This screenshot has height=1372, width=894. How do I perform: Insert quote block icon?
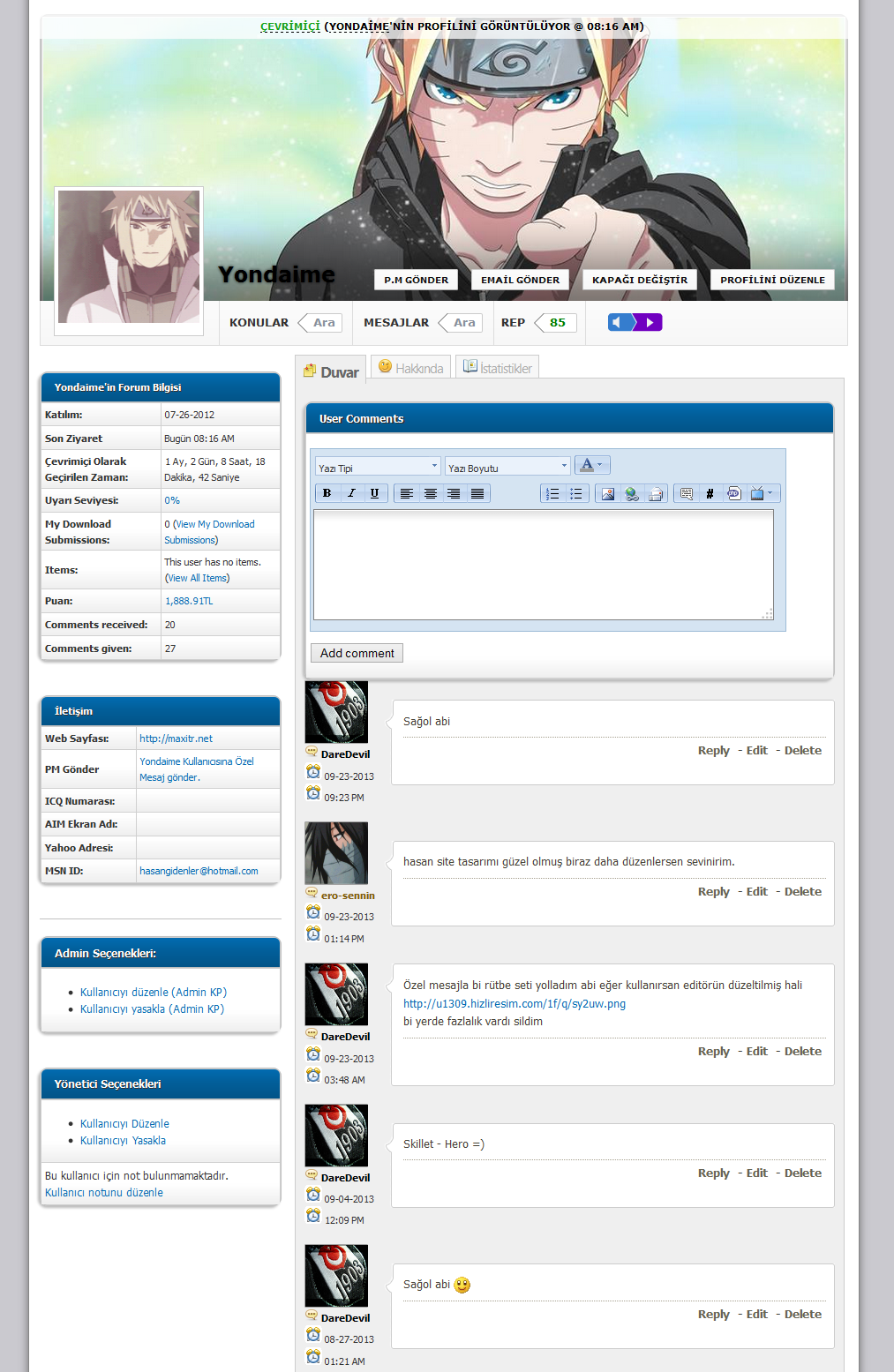[687, 493]
